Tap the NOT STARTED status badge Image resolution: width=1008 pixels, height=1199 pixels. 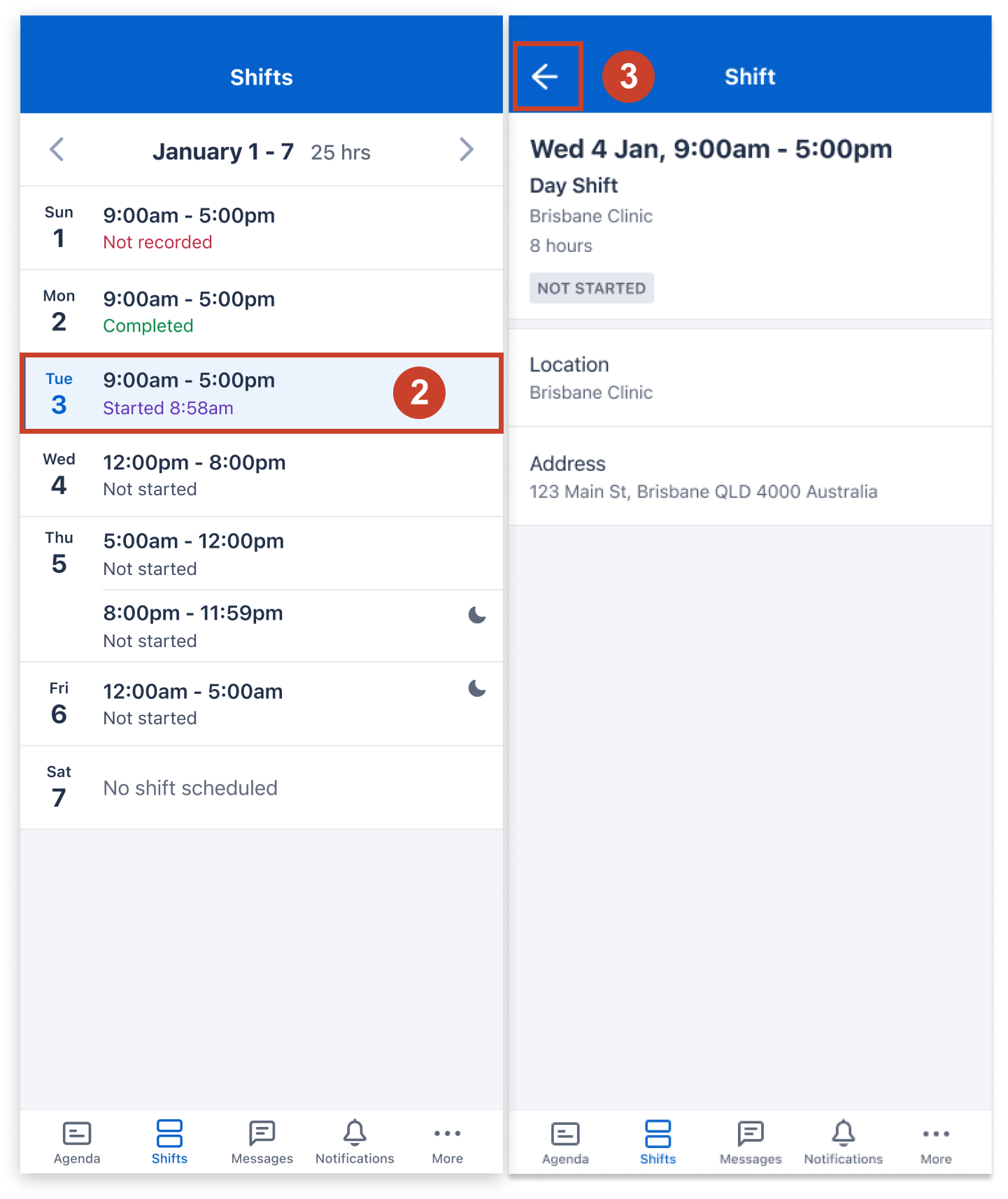pos(591,288)
